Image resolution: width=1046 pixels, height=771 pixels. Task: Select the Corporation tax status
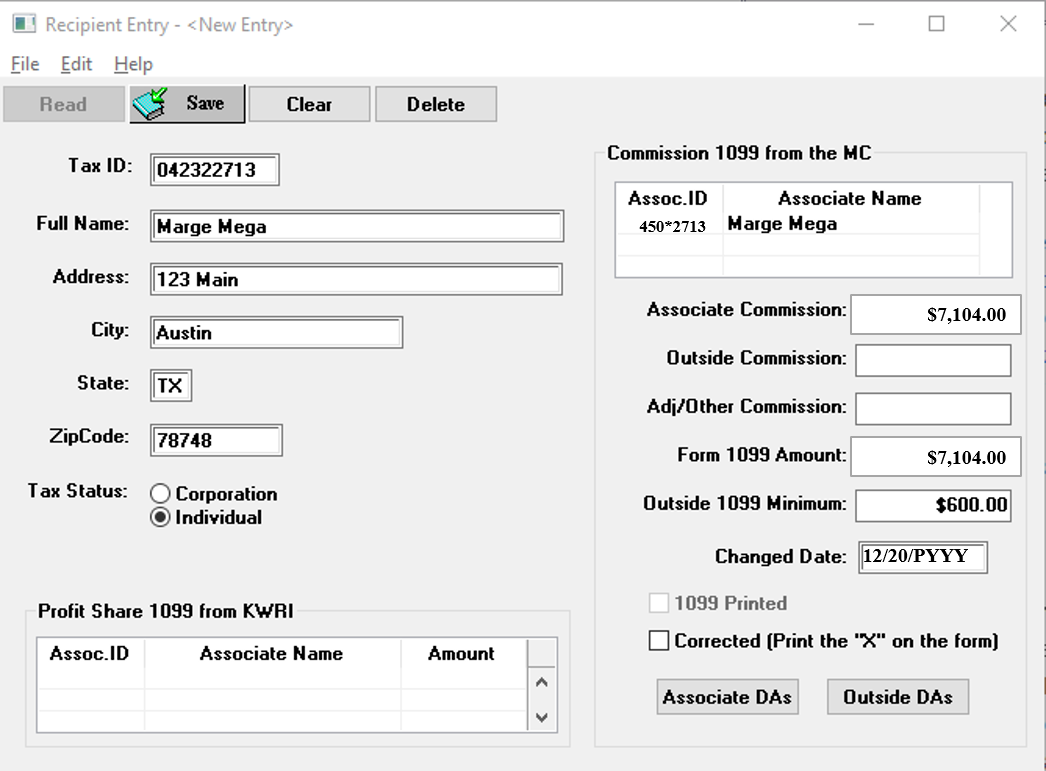[160, 494]
